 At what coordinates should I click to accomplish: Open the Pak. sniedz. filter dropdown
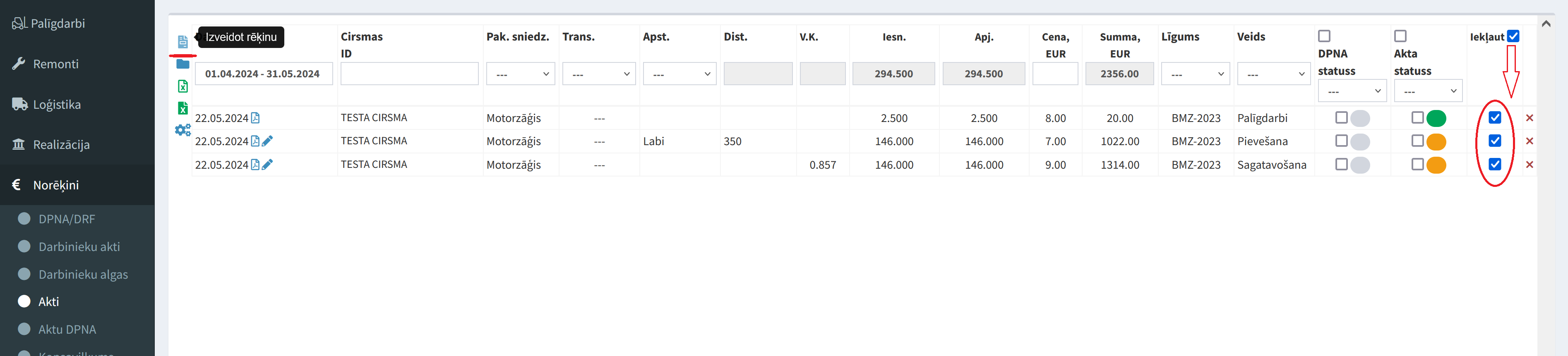click(521, 74)
